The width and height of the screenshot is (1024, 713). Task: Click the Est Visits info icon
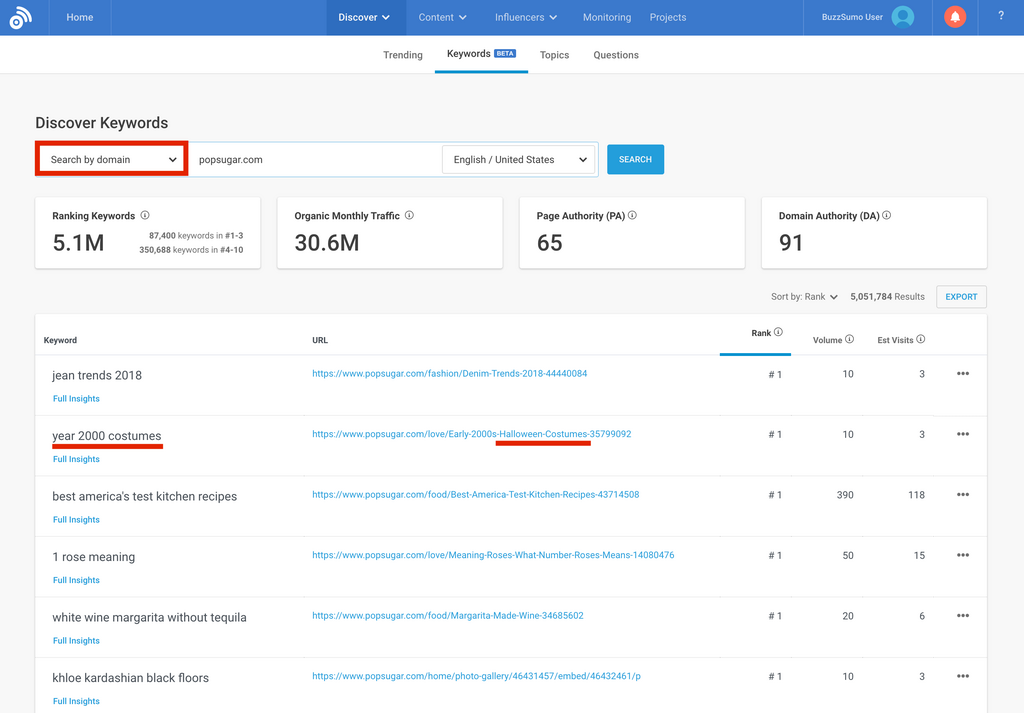point(921,340)
